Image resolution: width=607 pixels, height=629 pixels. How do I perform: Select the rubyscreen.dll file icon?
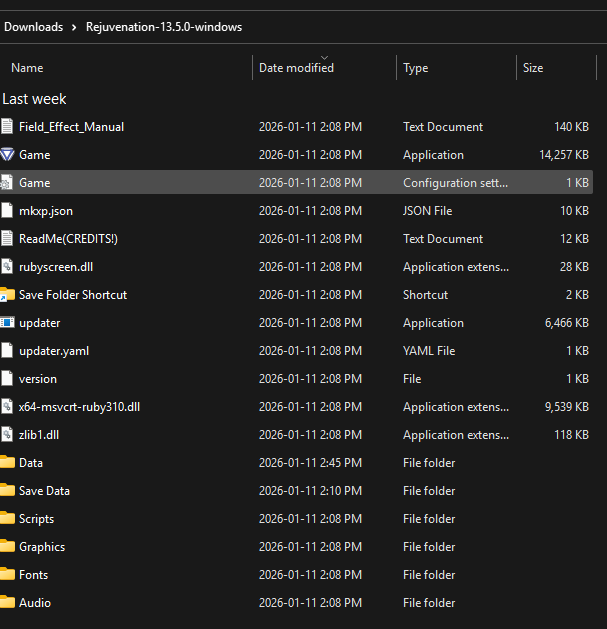8,267
